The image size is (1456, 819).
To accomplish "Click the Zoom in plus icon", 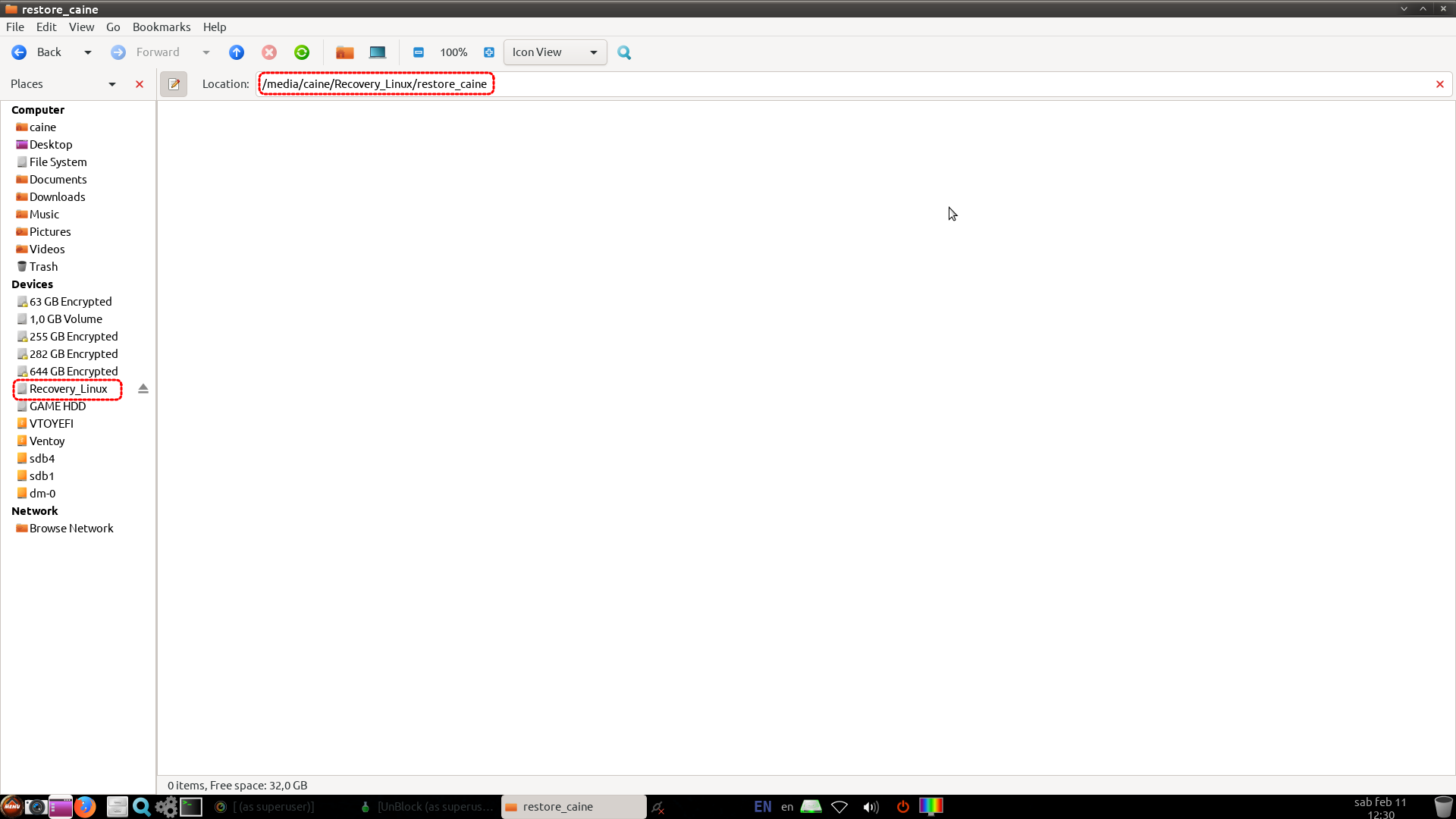I will [x=489, y=52].
